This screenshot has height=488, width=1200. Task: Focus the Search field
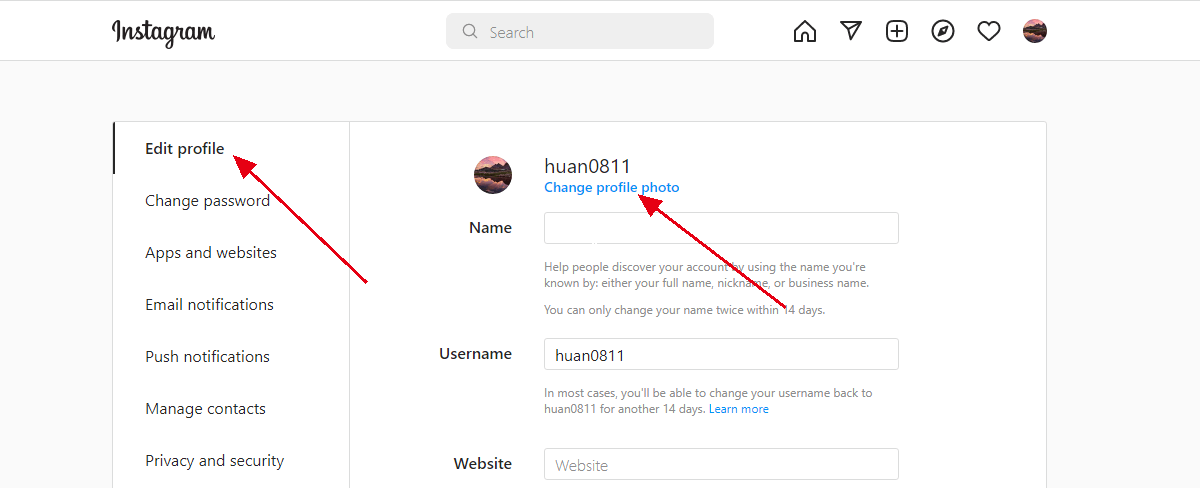pos(580,31)
